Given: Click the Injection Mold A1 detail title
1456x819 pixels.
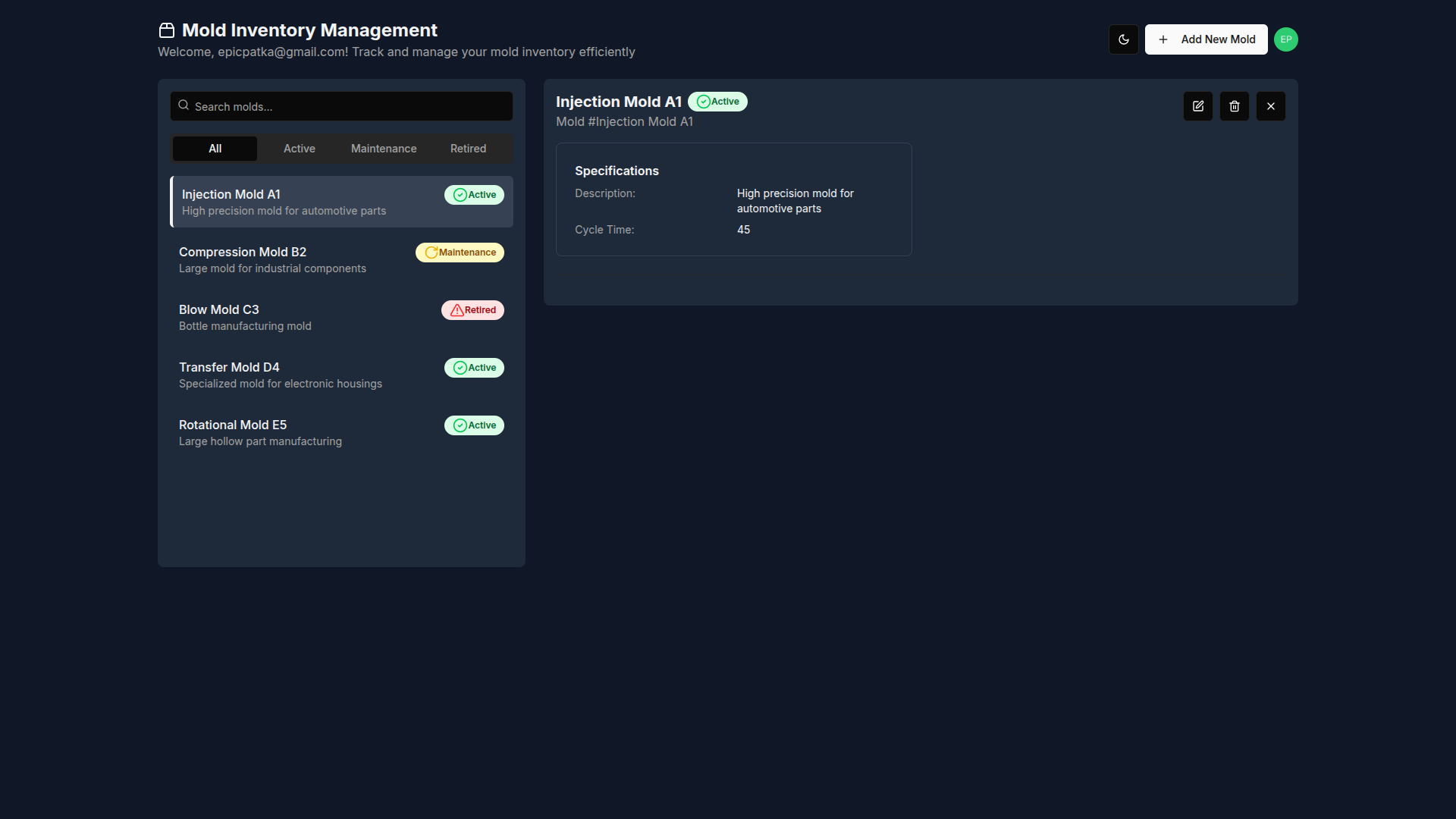Looking at the screenshot, I should (618, 102).
